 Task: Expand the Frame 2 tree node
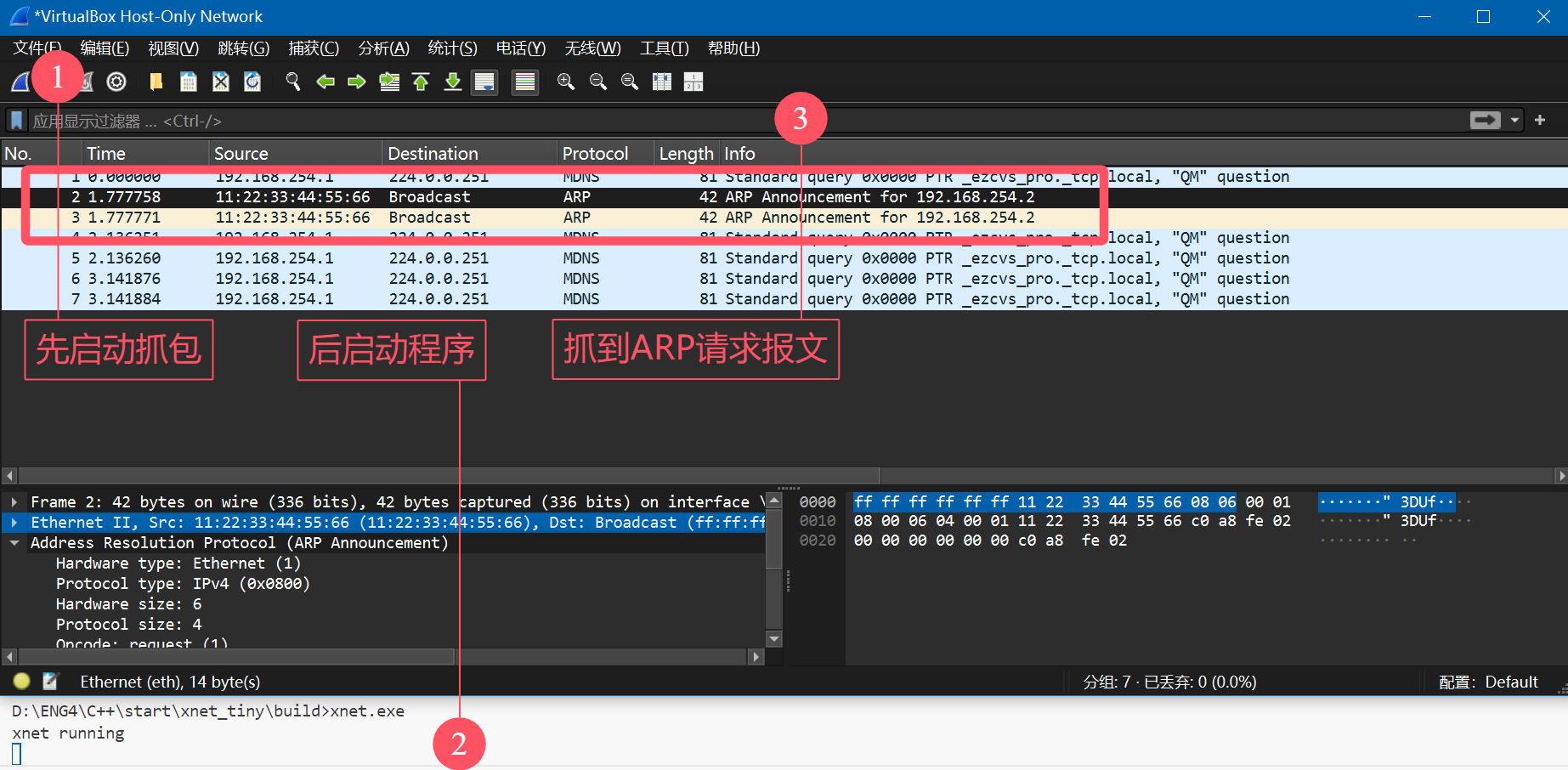pos(14,502)
